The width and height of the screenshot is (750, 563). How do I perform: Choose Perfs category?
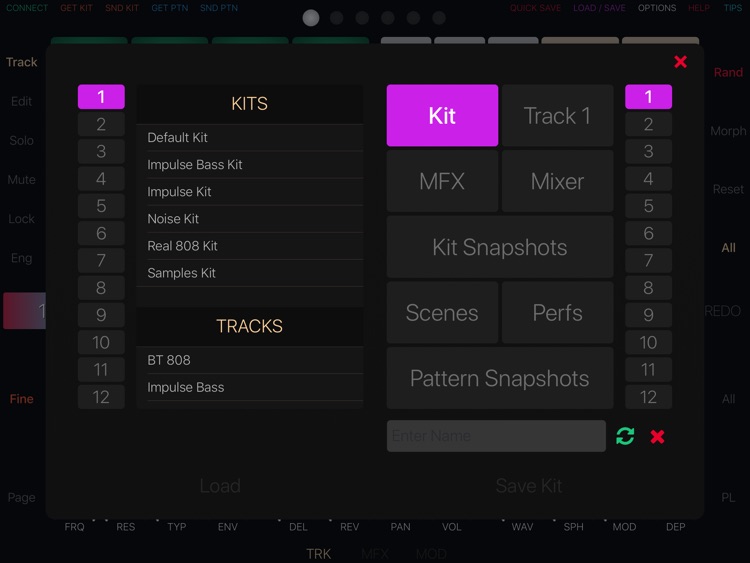coord(557,312)
